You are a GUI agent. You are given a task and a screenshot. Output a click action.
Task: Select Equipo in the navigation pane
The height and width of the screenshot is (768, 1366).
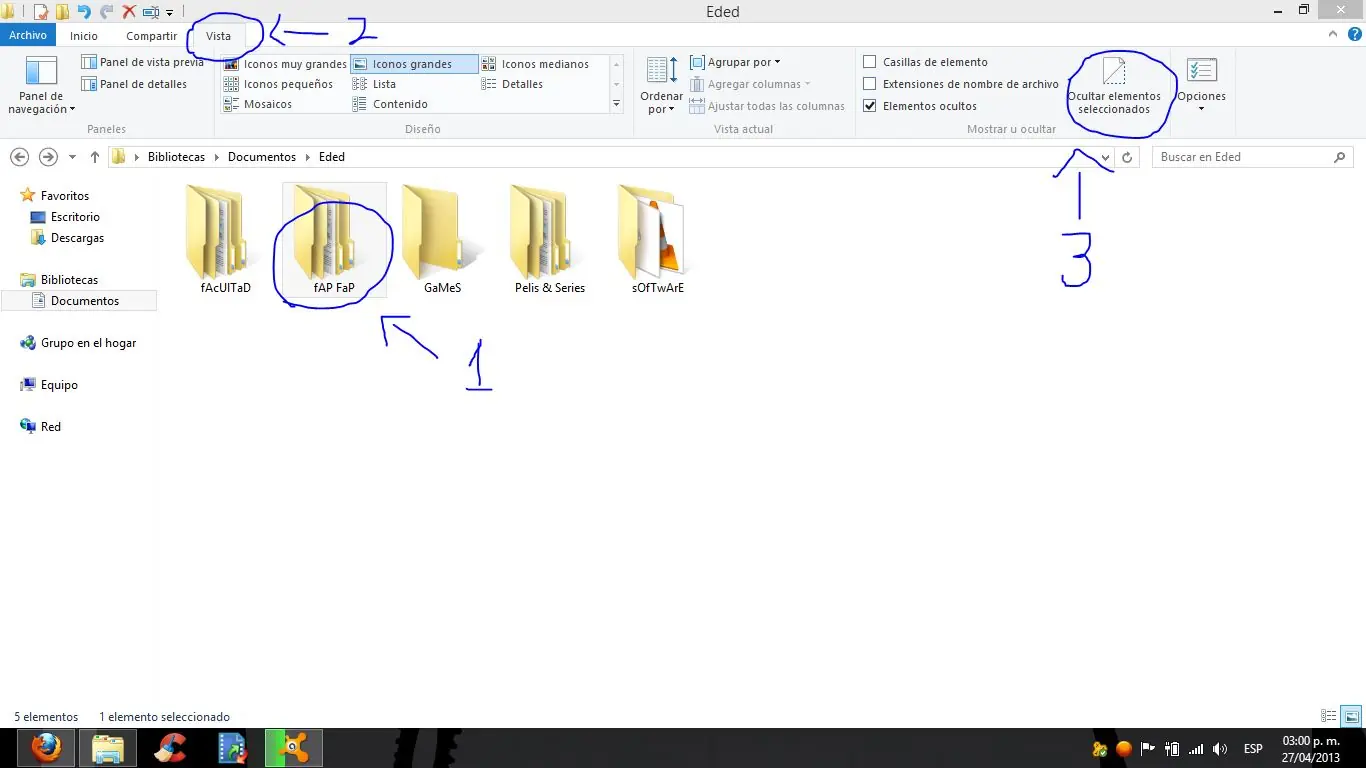[59, 385]
